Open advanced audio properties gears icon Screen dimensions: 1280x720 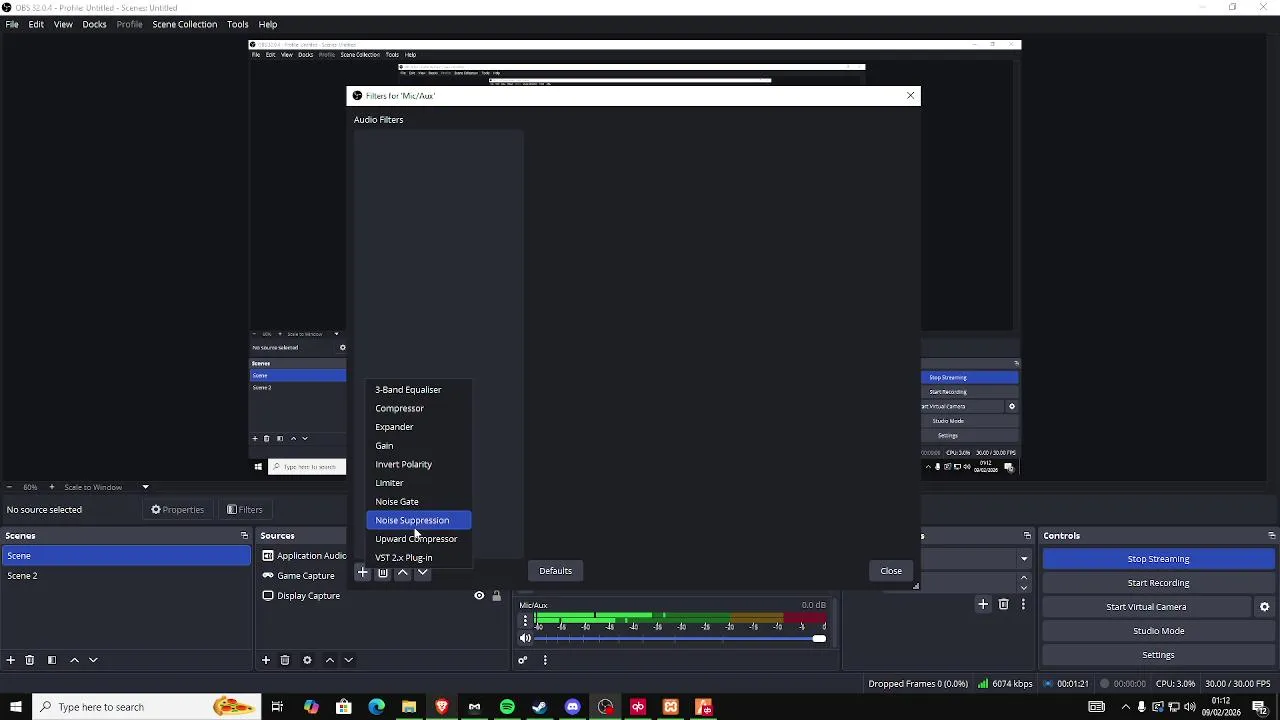tap(522, 660)
